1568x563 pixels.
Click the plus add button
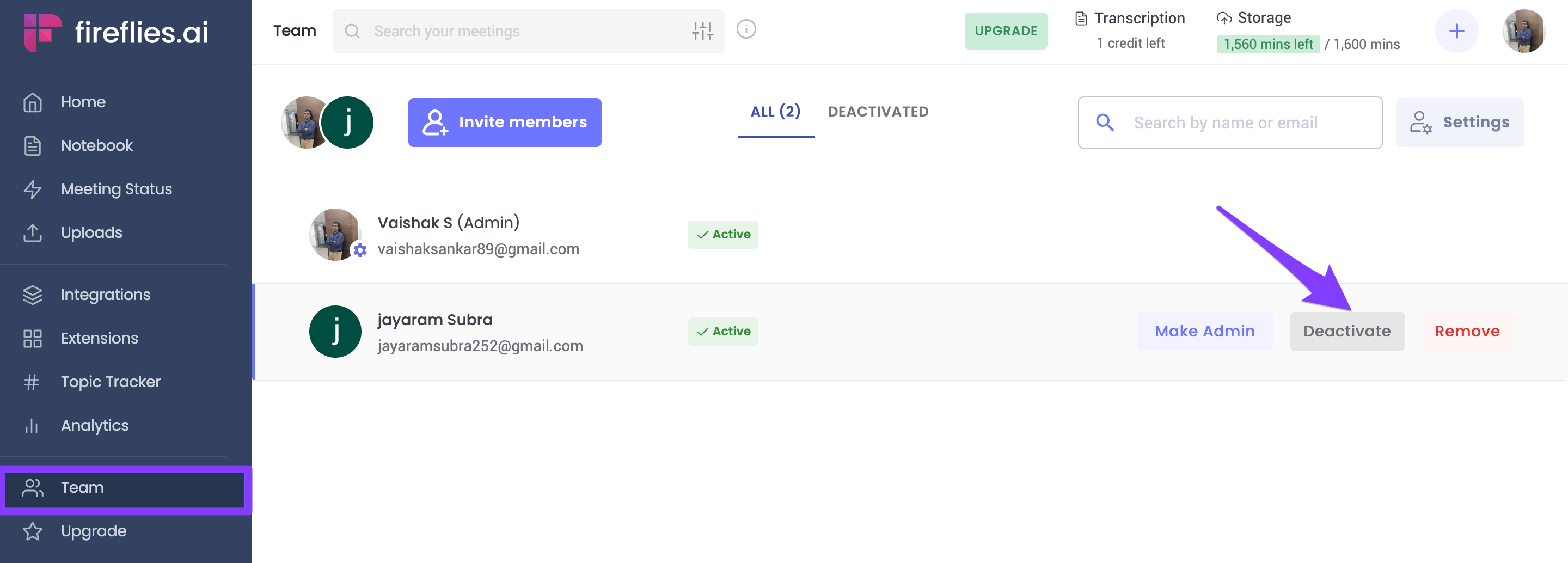point(1456,31)
